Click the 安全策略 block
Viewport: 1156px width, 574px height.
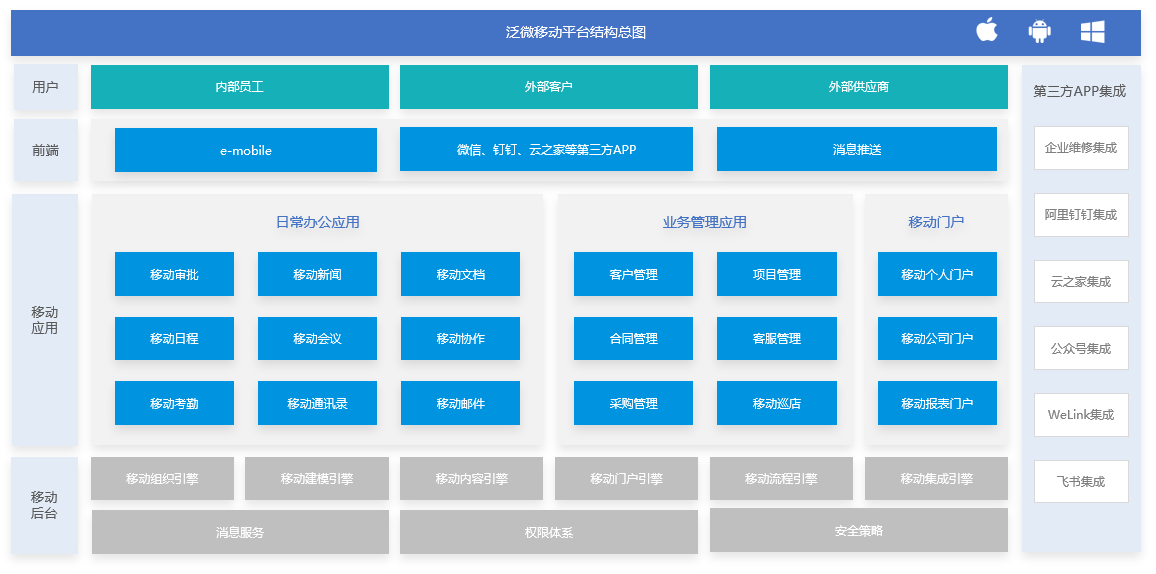click(x=859, y=530)
